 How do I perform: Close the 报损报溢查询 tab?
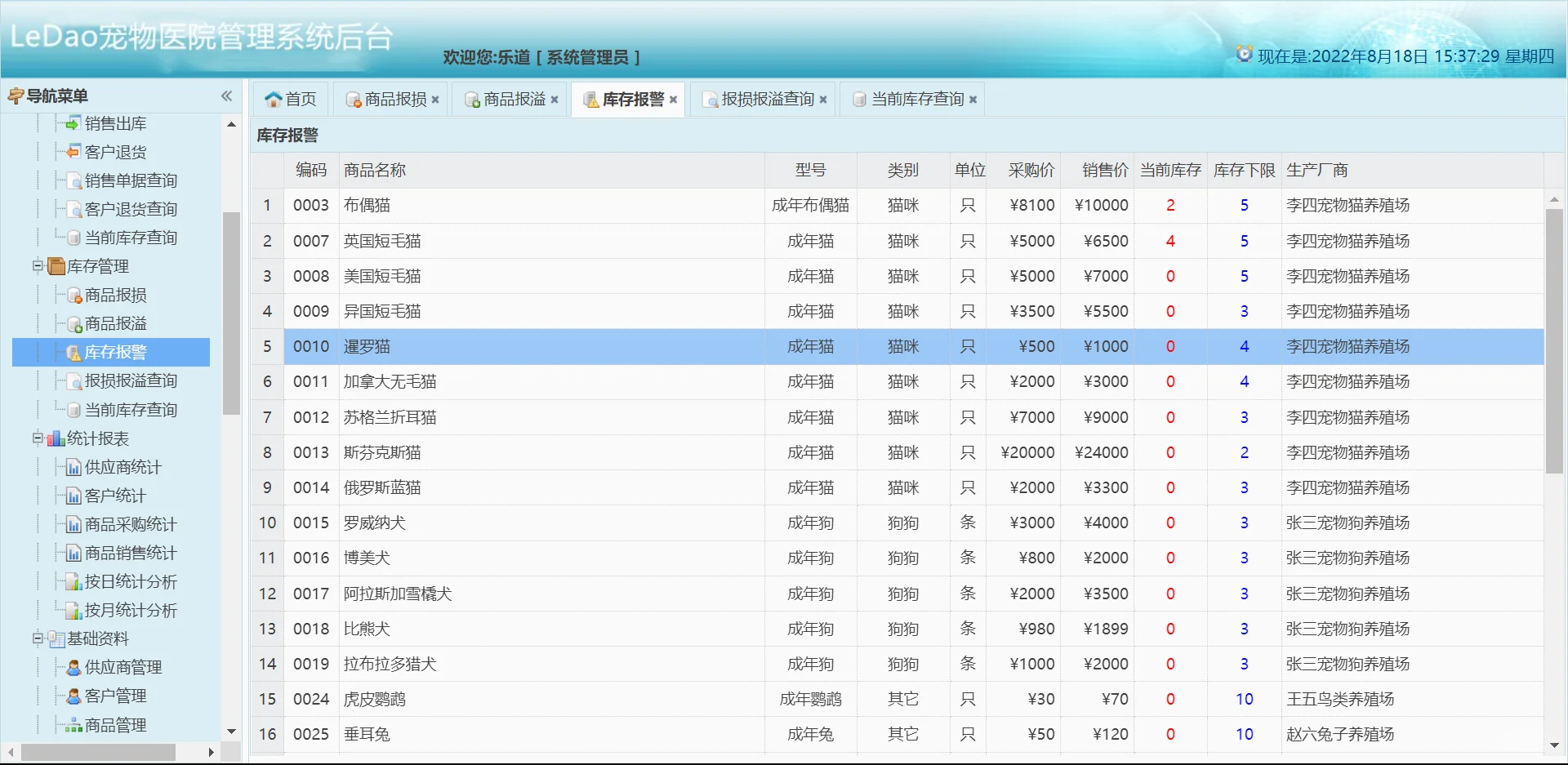tap(824, 99)
